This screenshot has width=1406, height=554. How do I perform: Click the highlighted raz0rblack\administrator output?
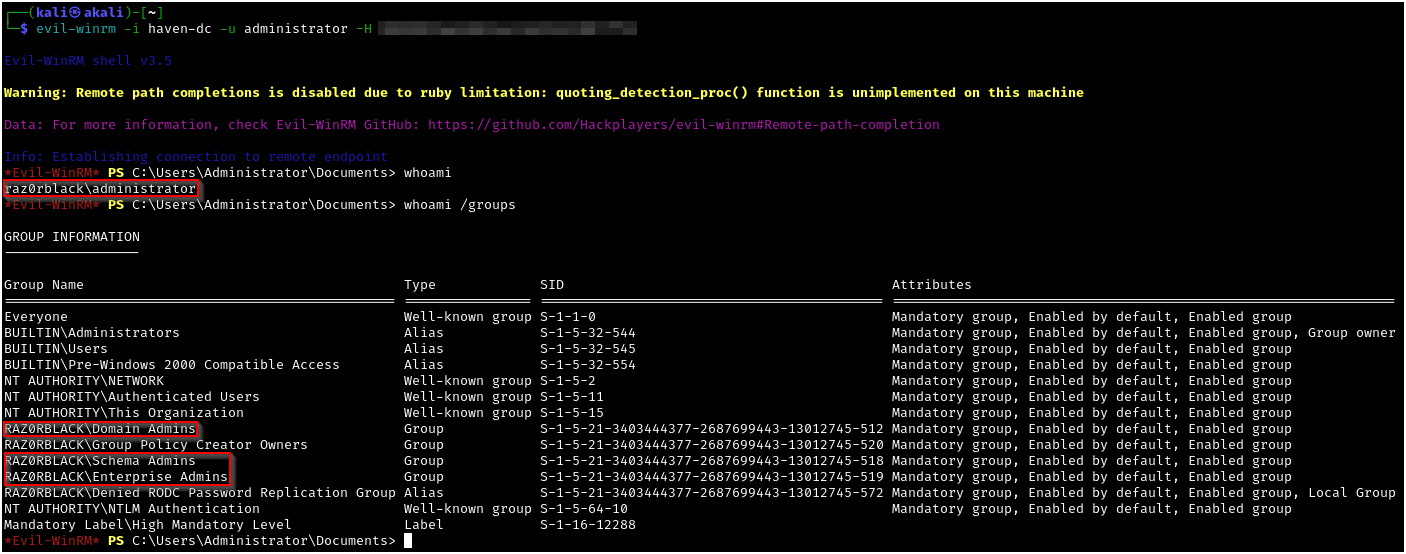tap(100, 189)
